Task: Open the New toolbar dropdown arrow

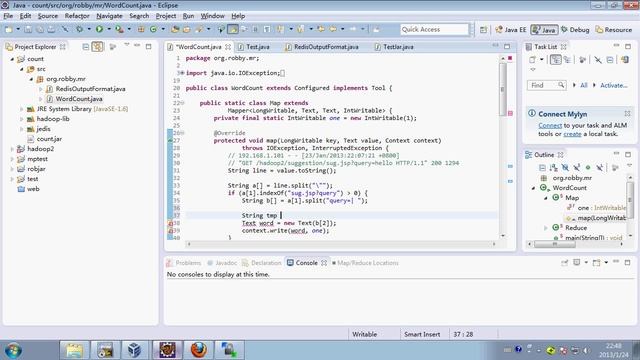Action: tap(18, 29)
